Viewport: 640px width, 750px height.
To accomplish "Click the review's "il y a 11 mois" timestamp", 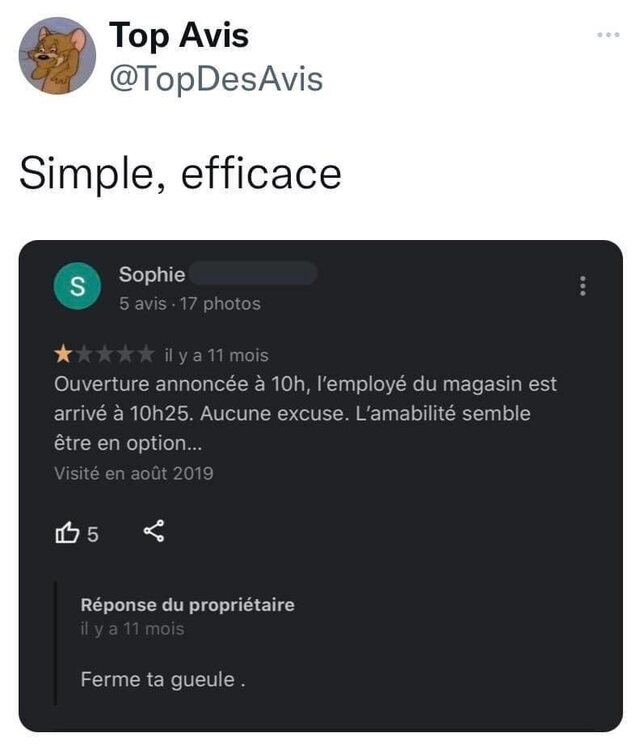I will (216, 355).
